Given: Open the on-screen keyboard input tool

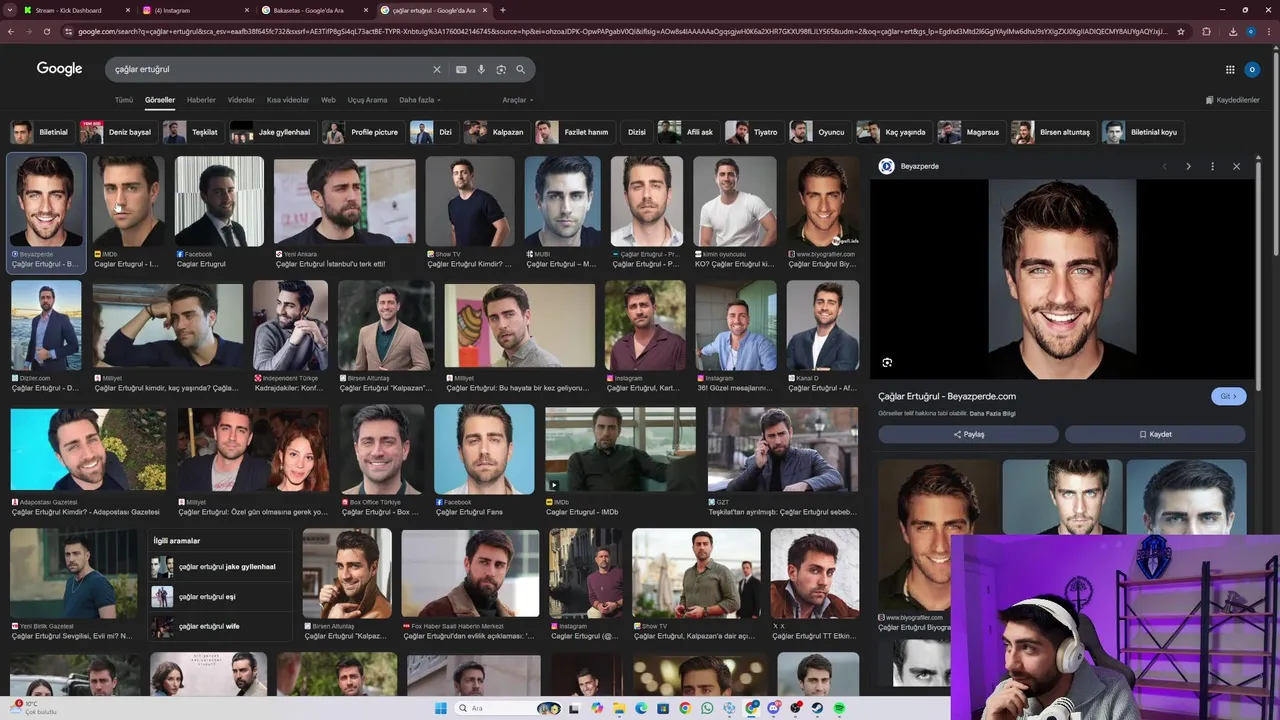Looking at the screenshot, I should (x=461, y=70).
